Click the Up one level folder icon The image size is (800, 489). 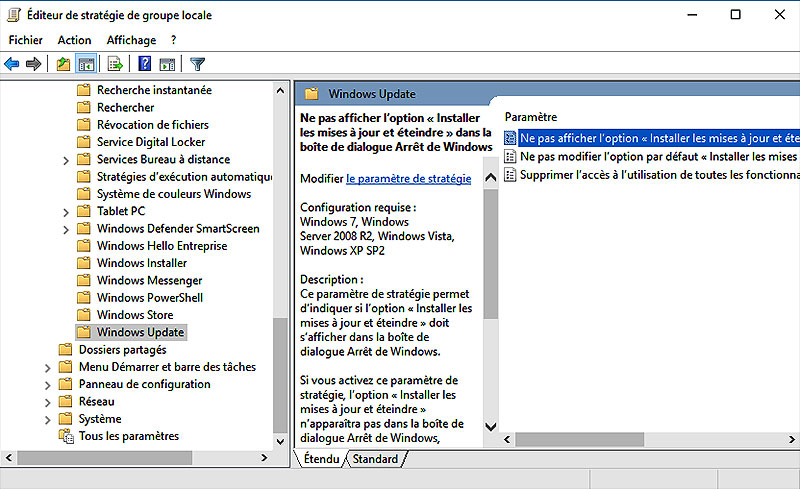(63, 64)
